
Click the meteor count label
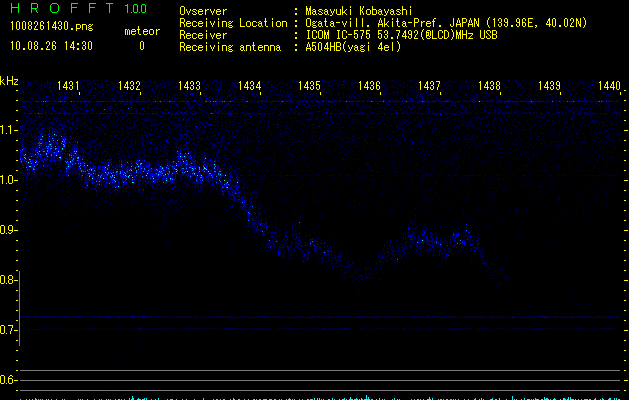[x=141, y=31]
